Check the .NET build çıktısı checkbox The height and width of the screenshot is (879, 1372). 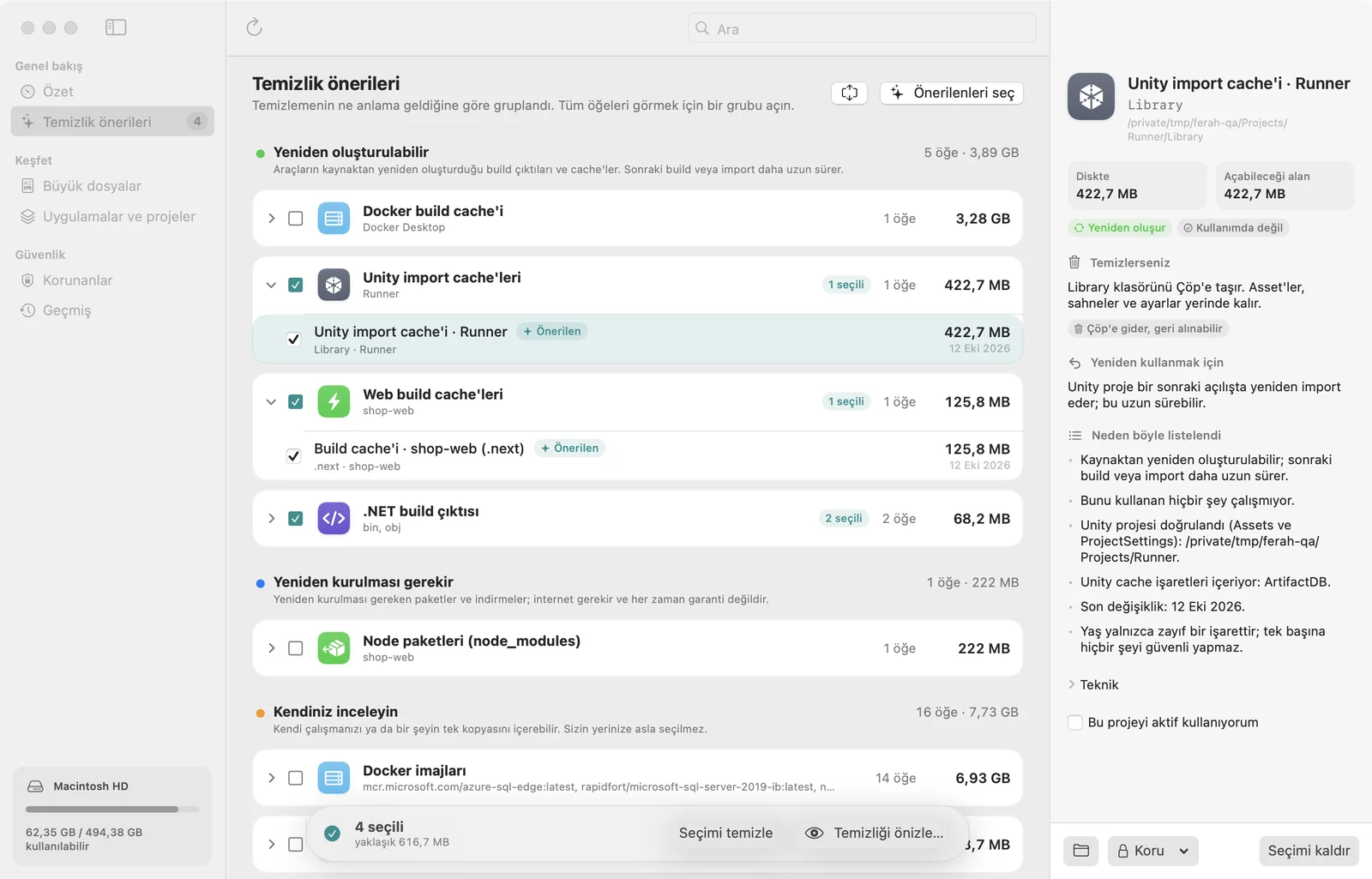[x=296, y=518]
